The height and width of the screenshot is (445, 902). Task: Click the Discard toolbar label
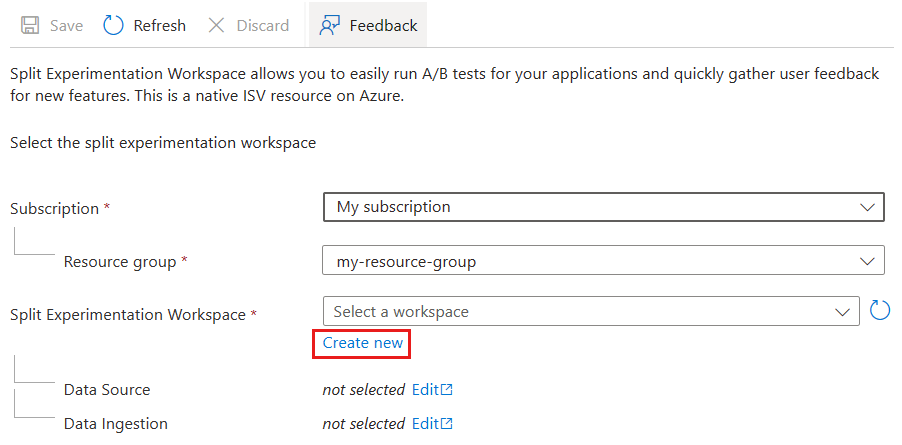pos(263,26)
